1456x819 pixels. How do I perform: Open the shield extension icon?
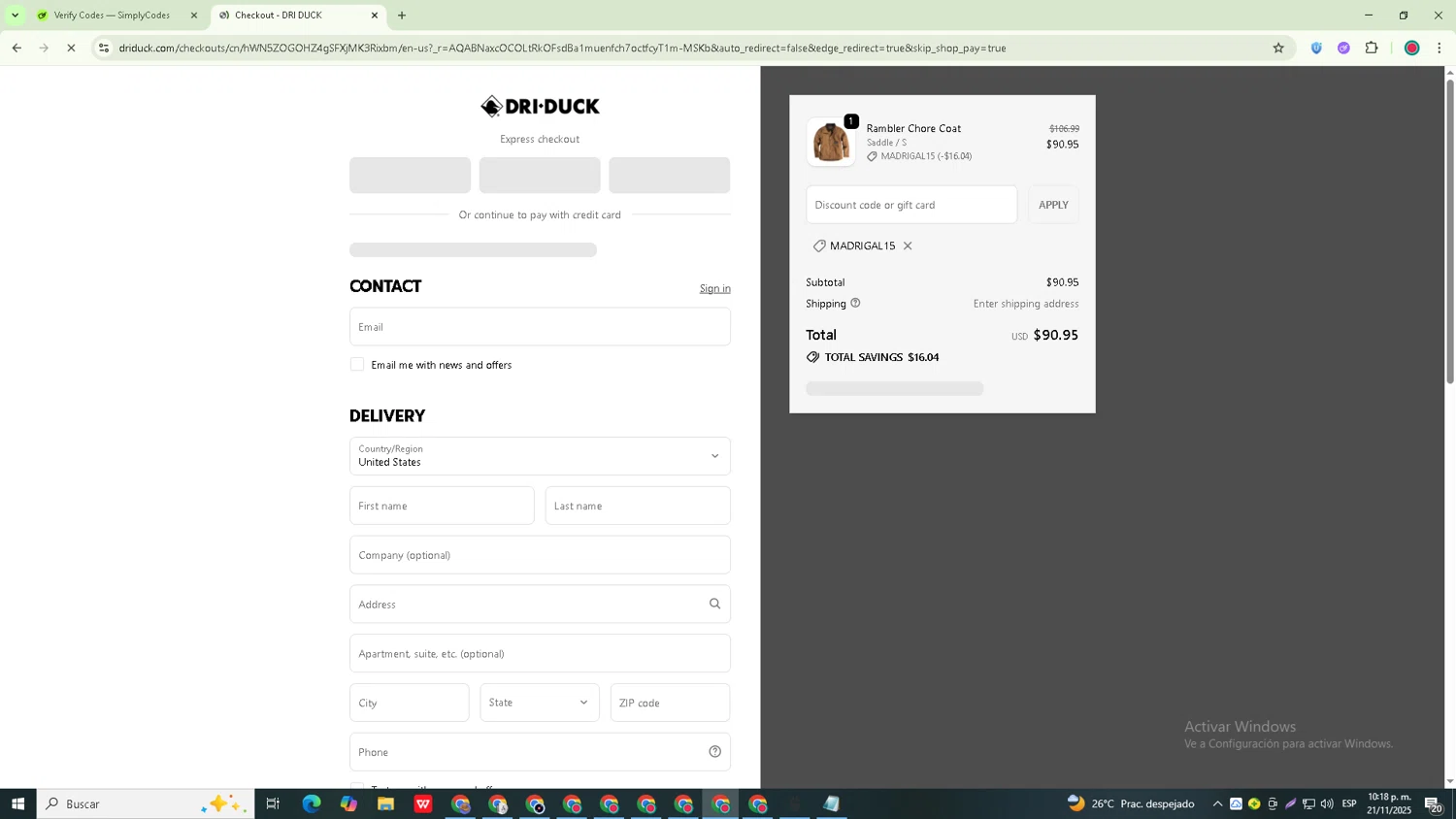(1316, 48)
